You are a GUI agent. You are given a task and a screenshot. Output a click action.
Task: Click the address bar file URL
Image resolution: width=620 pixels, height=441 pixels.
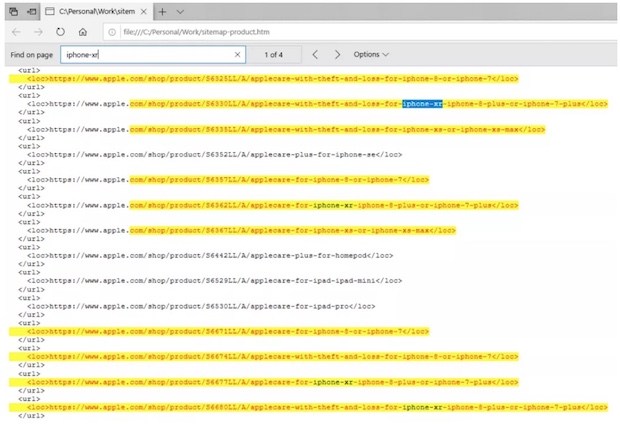(197, 32)
